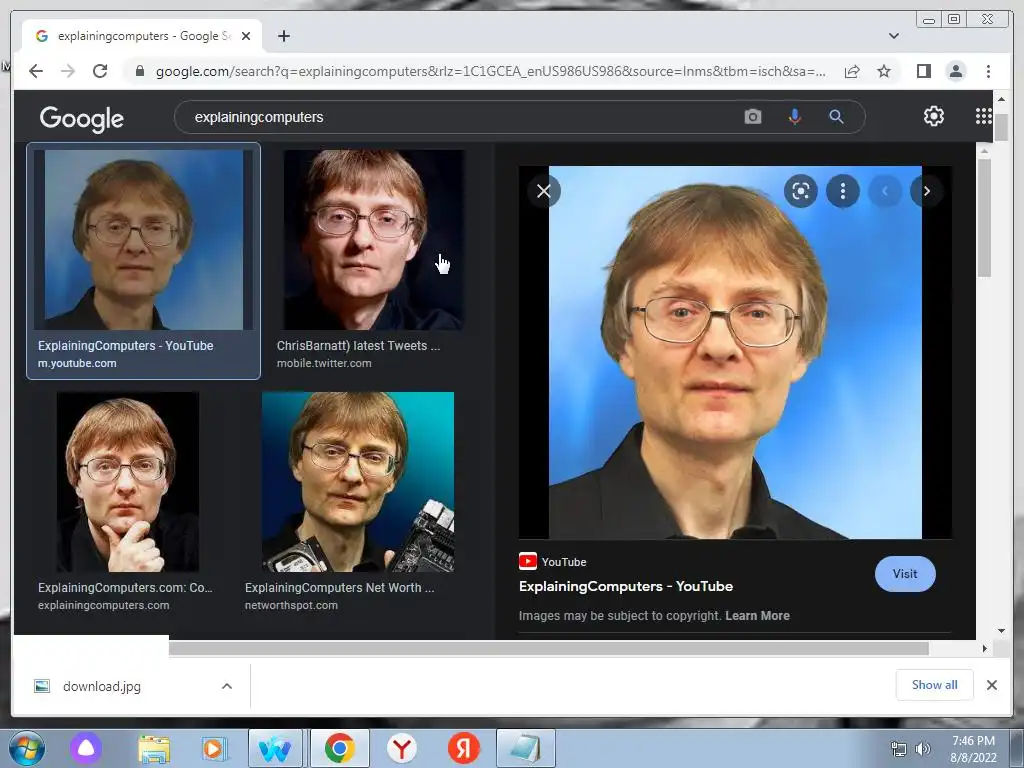Viewport: 1024px width, 768px height.
Task: Click the address bar URL
Action: tap(490, 71)
